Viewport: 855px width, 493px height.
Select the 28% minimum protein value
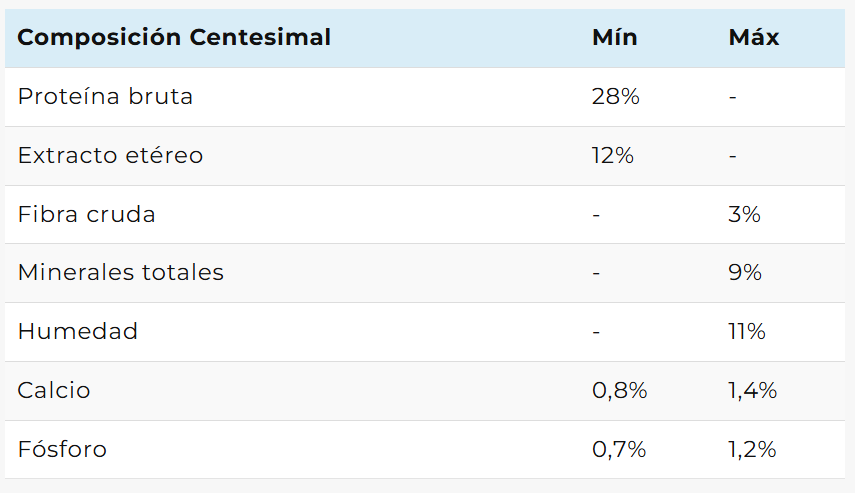[615, 97]
